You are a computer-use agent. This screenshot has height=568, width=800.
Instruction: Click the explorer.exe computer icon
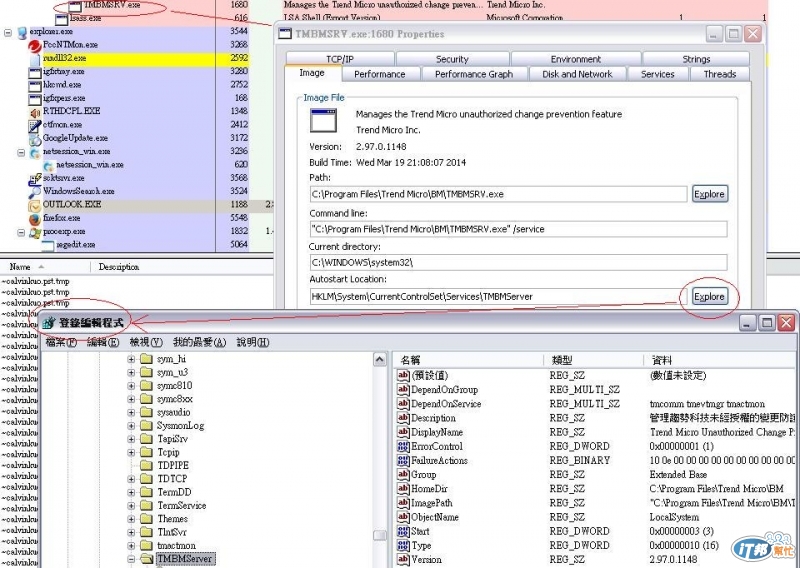click(x=22, y=33)
